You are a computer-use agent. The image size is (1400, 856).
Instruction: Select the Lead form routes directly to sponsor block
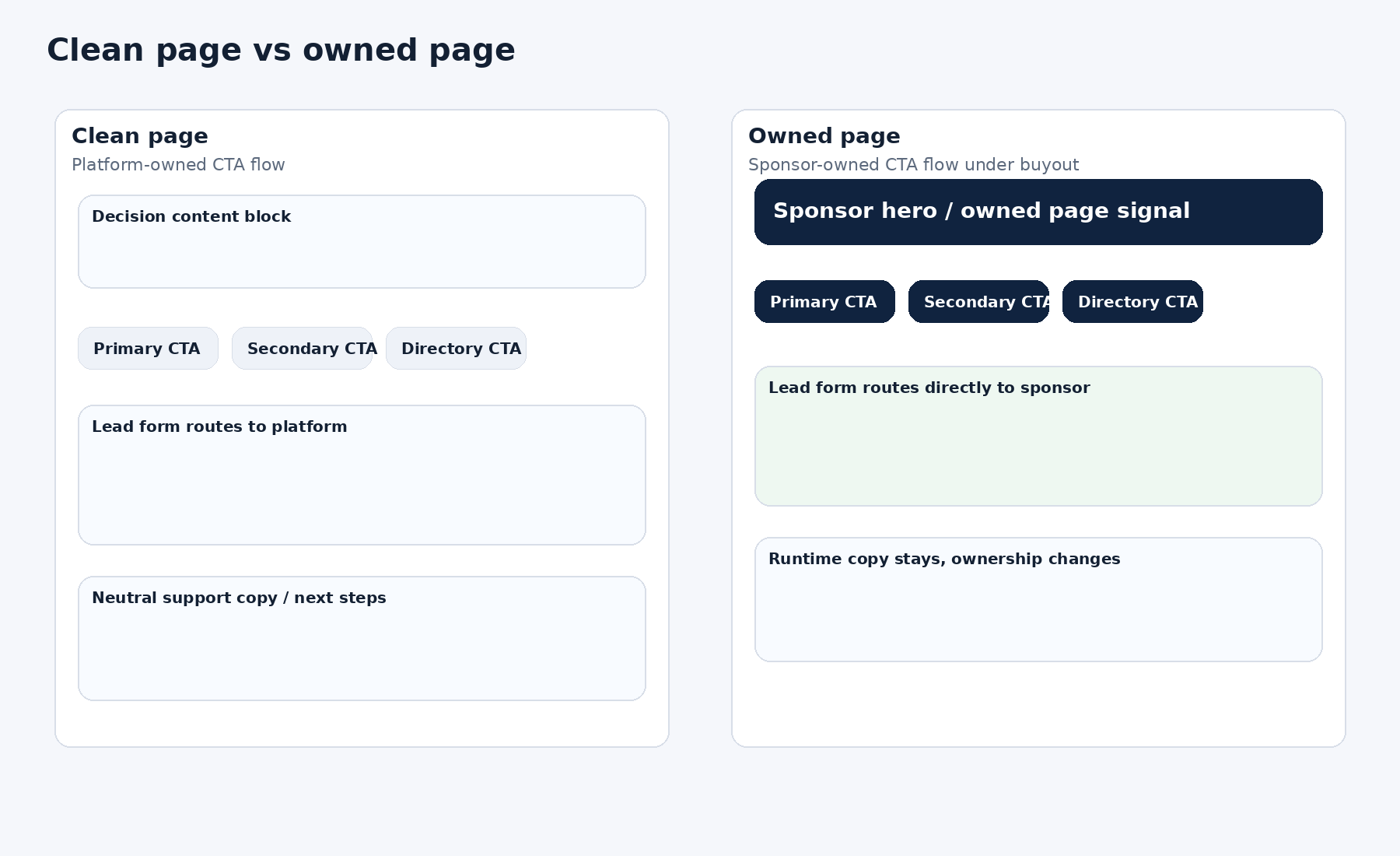pos(1038,436)
